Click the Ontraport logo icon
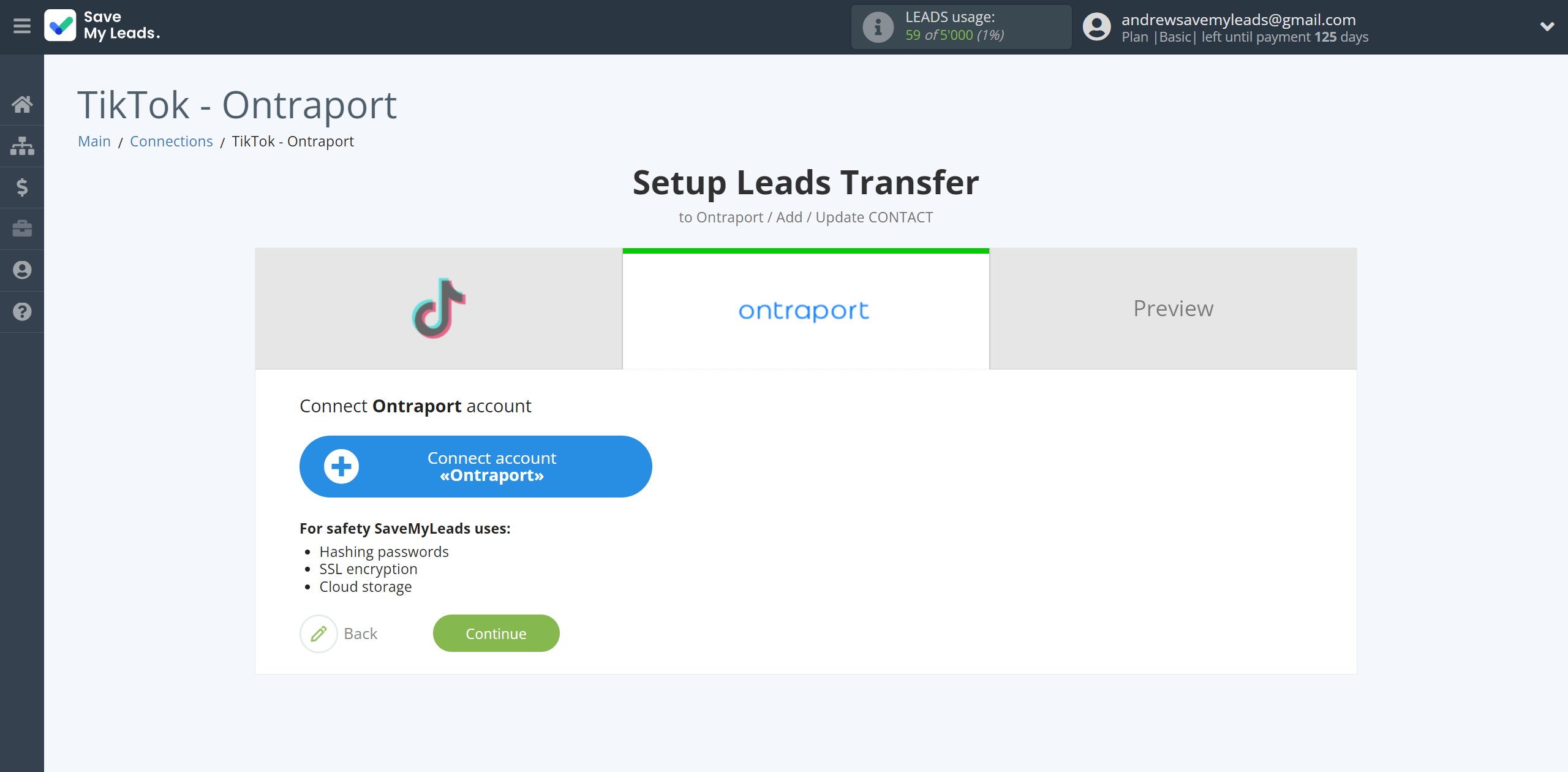1568x772 pixels. click(x=805, y=309)
